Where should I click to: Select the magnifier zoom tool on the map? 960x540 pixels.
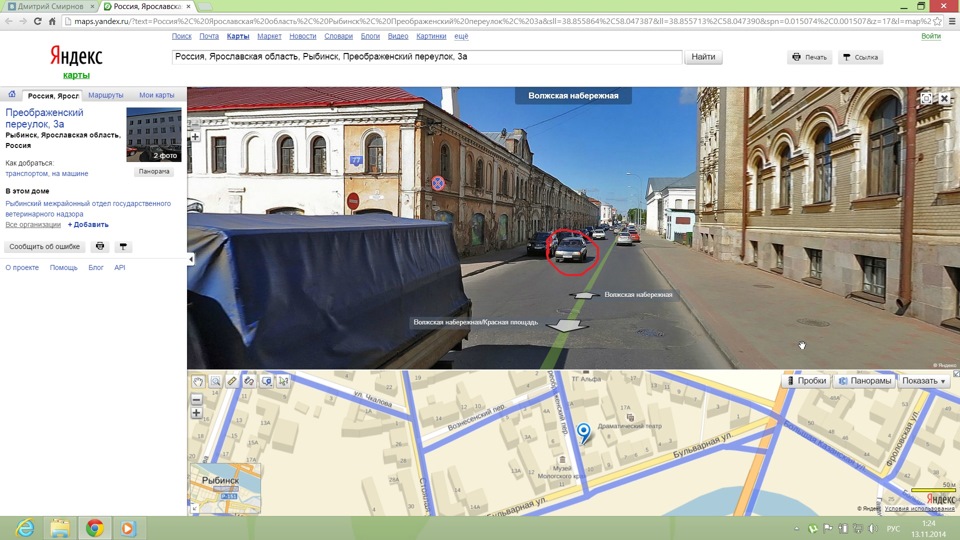(x=215, y=381)
